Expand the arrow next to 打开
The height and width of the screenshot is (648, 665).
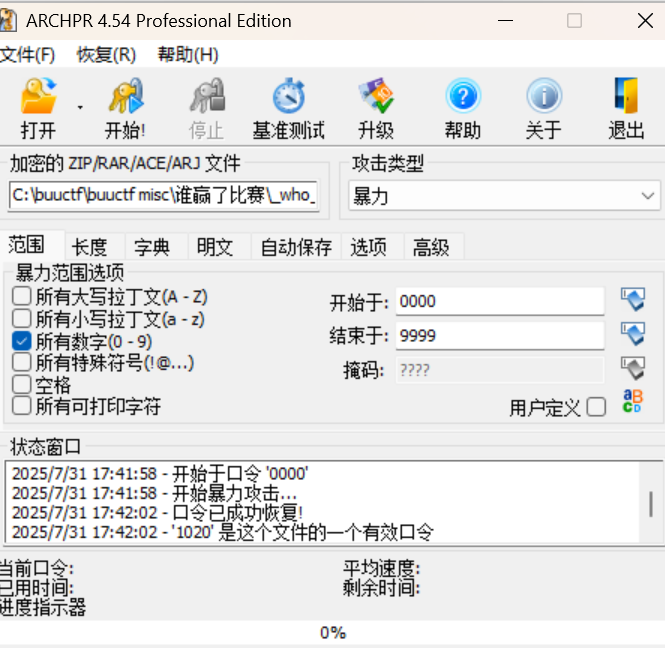click(80, 108)
